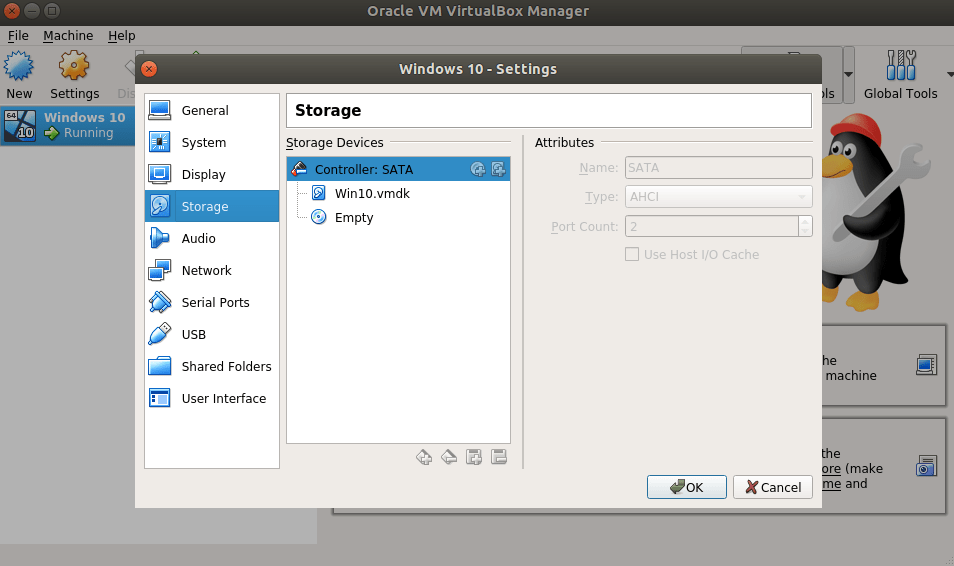Click Cancel button in settings dialog

(x=773, y=487)
